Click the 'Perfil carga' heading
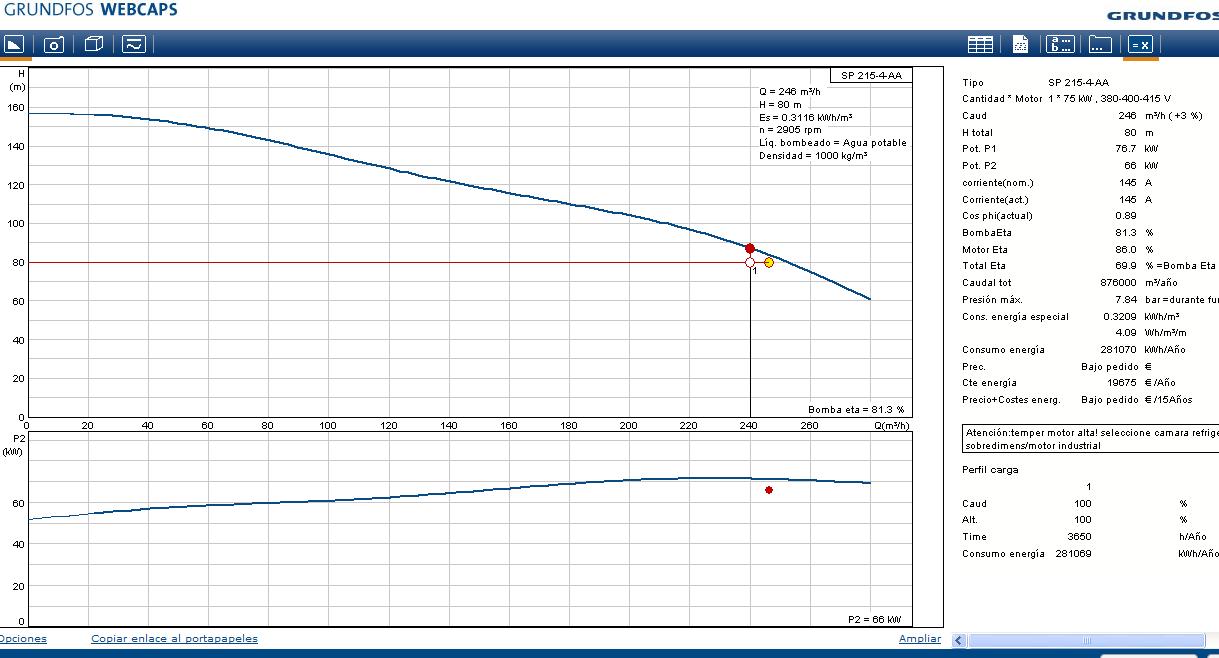Viewport: 1219px width, 658px height. (x=991, y=470)
